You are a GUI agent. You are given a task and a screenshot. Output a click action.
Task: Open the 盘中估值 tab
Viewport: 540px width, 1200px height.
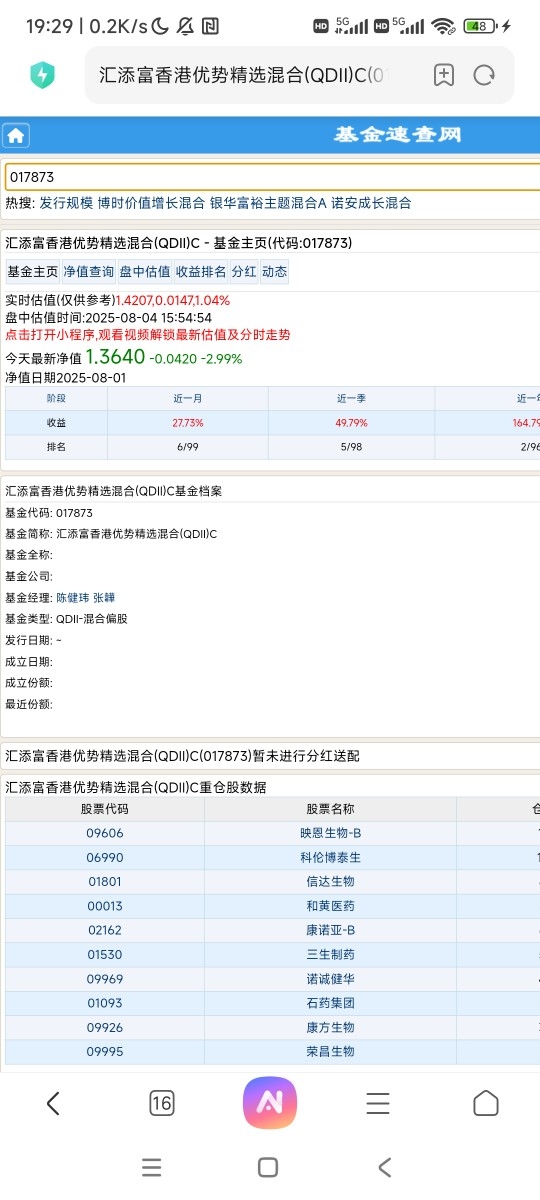(145, 271)
